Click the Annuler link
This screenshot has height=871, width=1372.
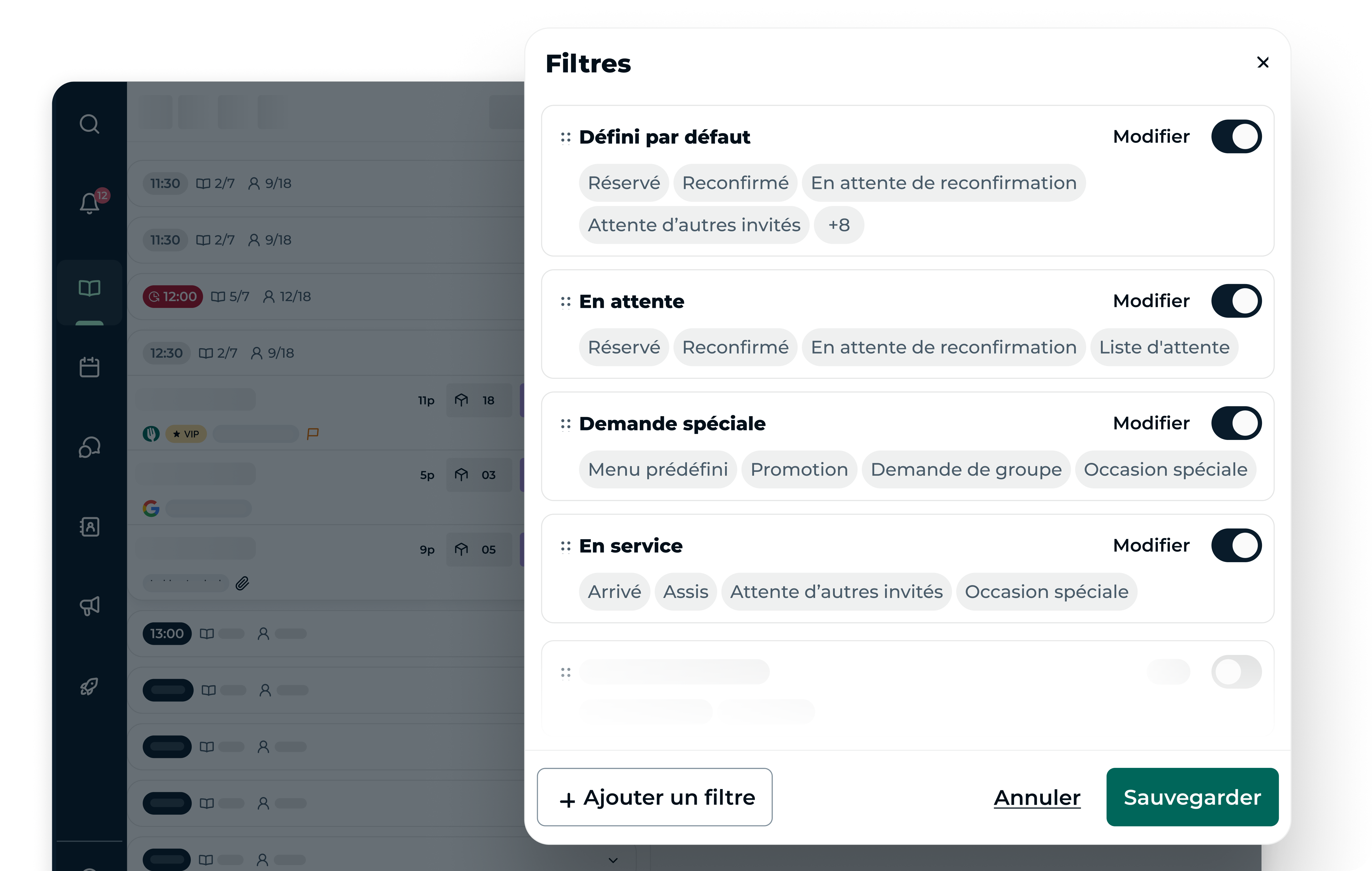coord(1037,797)
